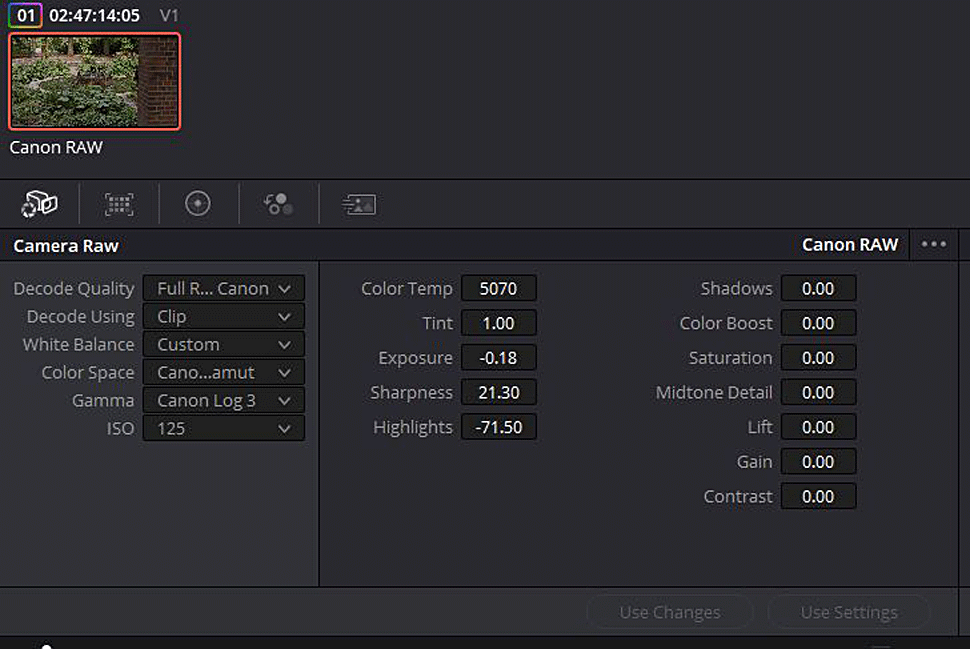This screenshot has width=970, height=649.
Task: Open the Color Match palette icon
Action: click(119, 204)
